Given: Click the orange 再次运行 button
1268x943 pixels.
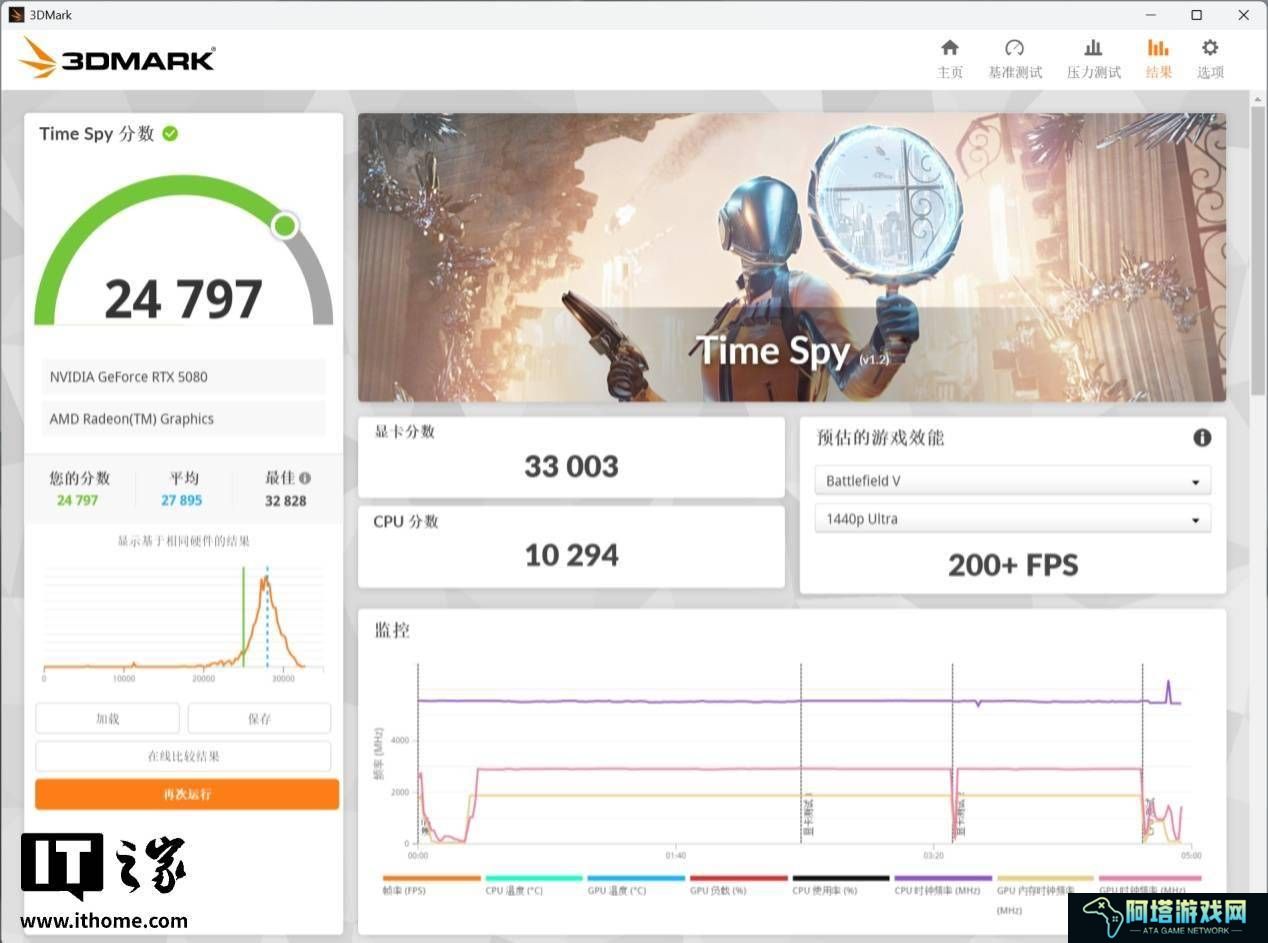Looking at the screenshot, I should pos(187,794).
